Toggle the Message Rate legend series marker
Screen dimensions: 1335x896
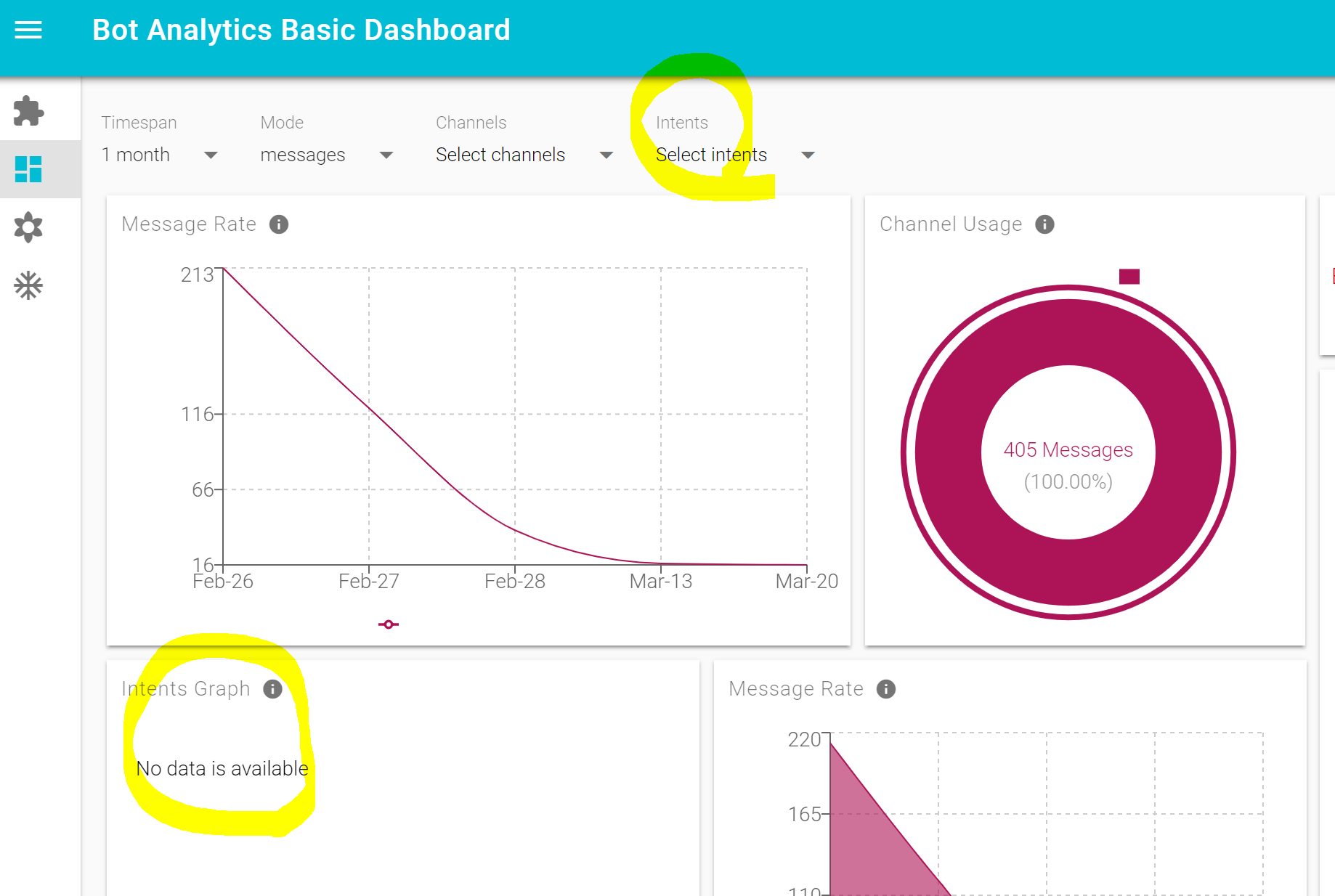[x=389, y=624]
